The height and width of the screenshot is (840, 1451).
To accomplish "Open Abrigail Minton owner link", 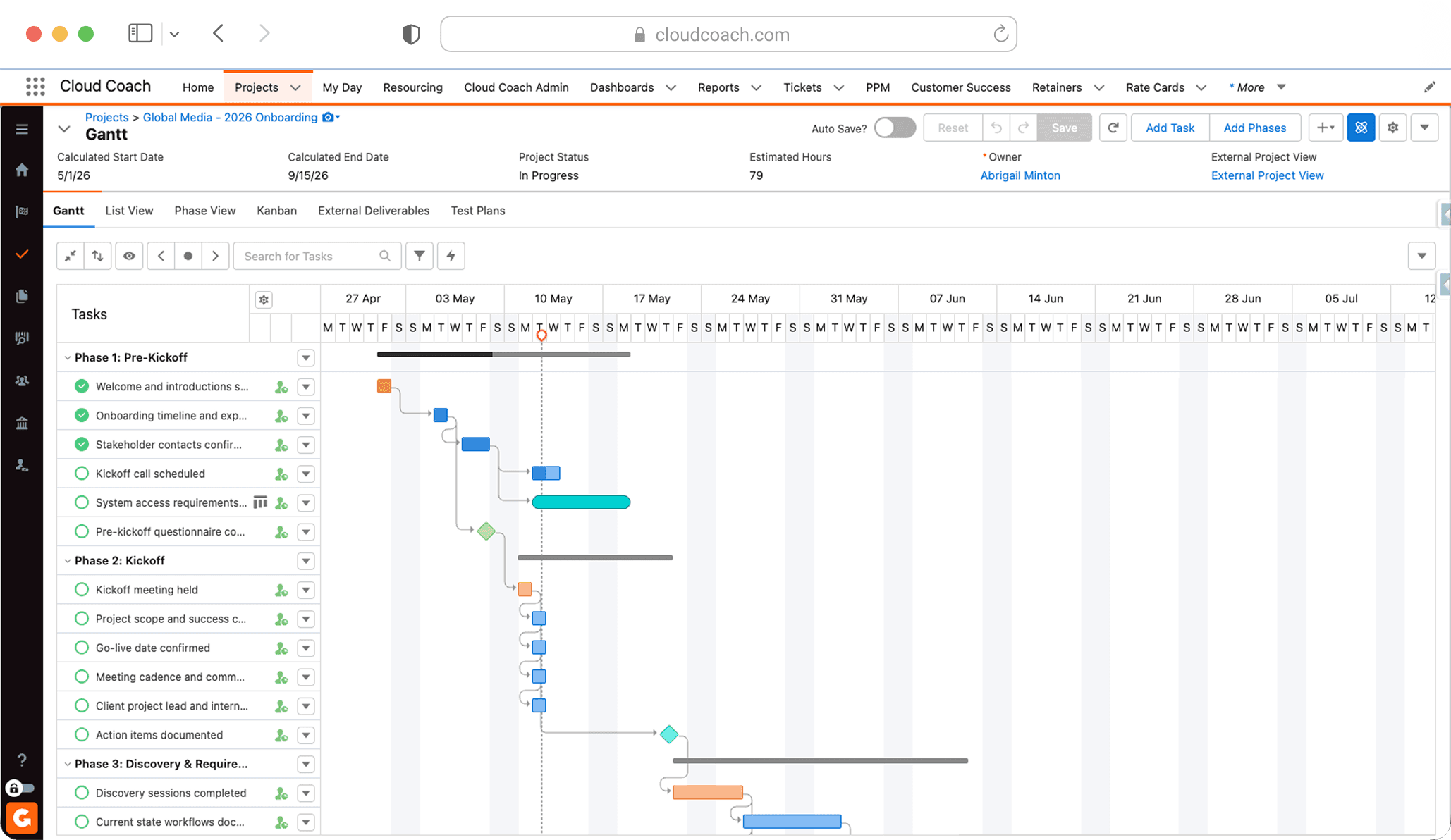I will 1020,175.
